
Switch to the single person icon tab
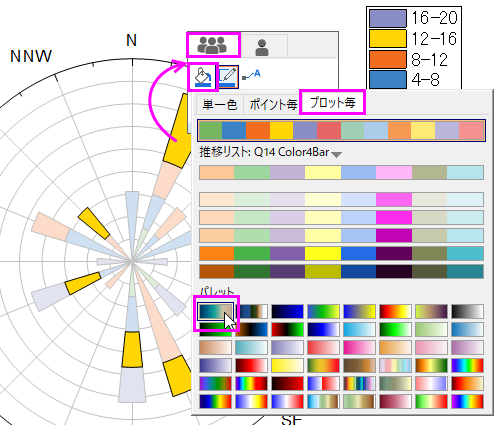coord(262,47)
